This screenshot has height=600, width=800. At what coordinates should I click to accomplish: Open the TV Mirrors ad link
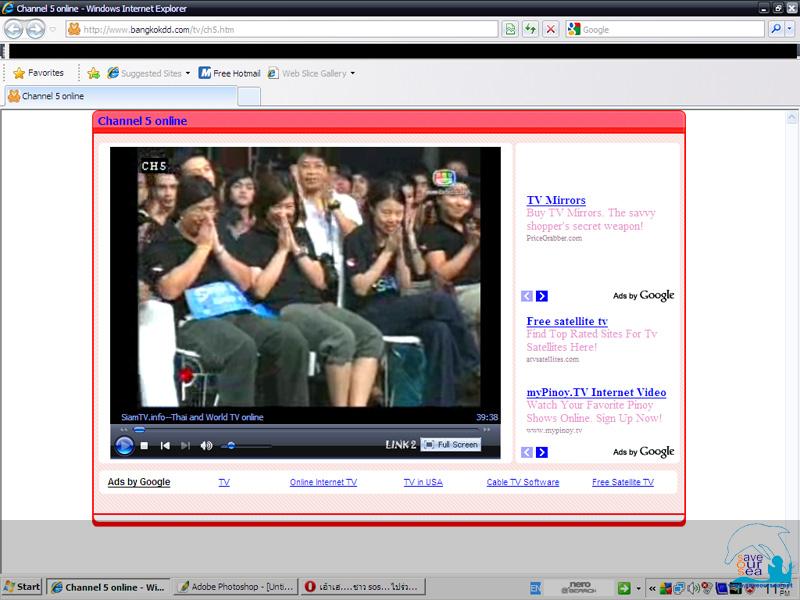556,200
